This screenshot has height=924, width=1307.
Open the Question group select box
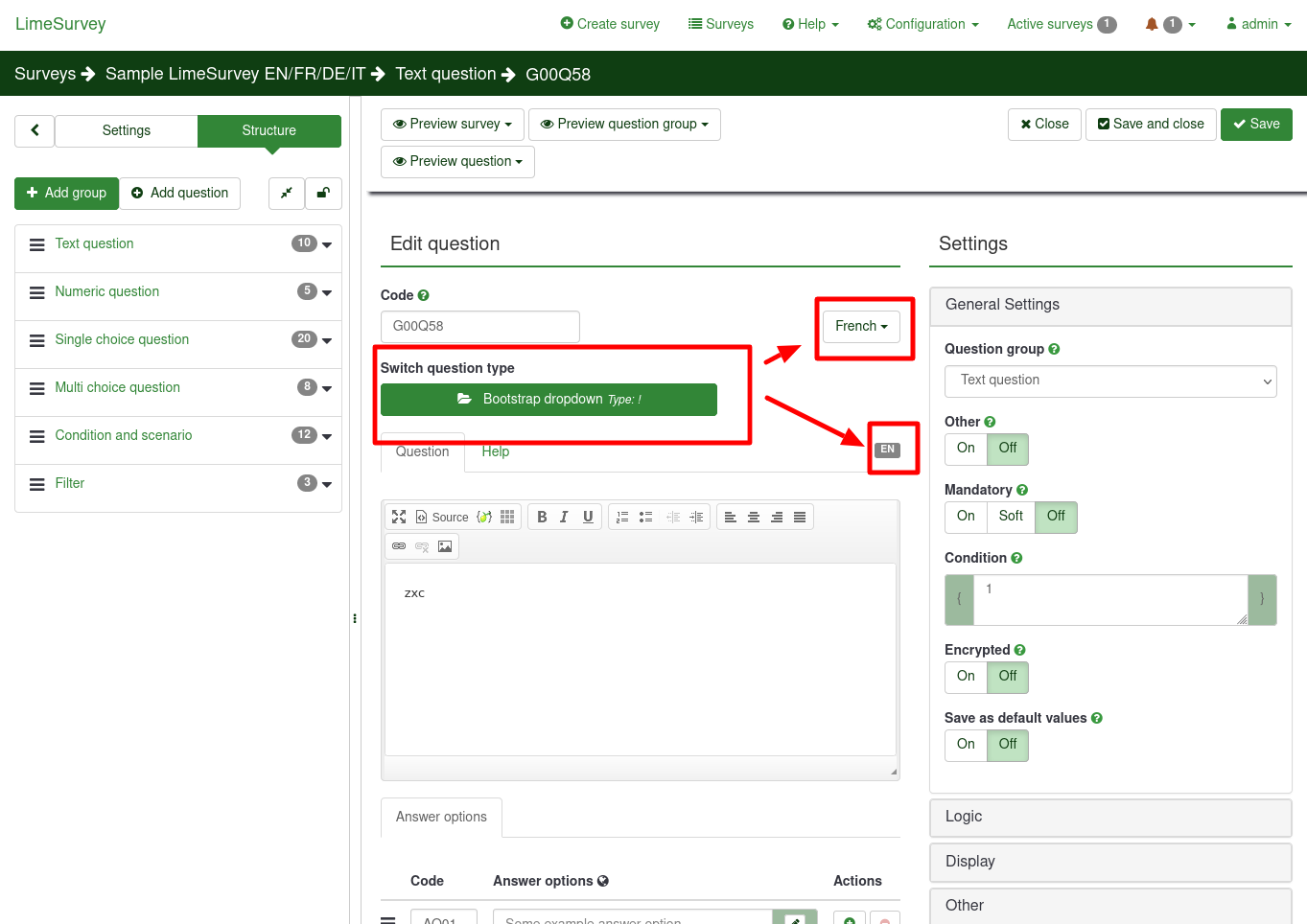pyautogui.click(x=1110, y=381)
